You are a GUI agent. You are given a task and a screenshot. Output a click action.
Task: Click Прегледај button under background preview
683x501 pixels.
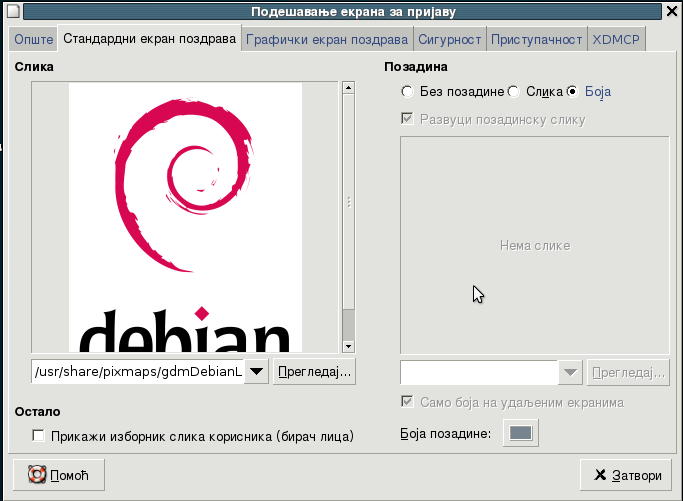(628, 372)
